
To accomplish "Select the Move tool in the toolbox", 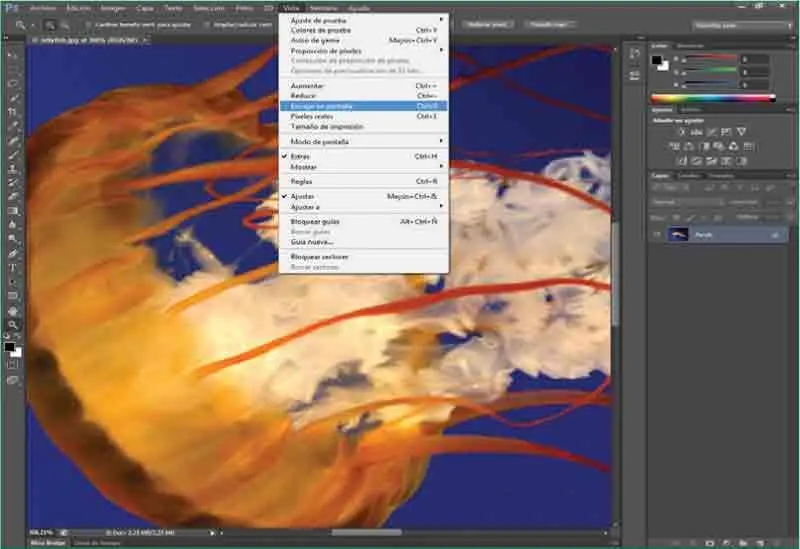I will click(13, 55).
